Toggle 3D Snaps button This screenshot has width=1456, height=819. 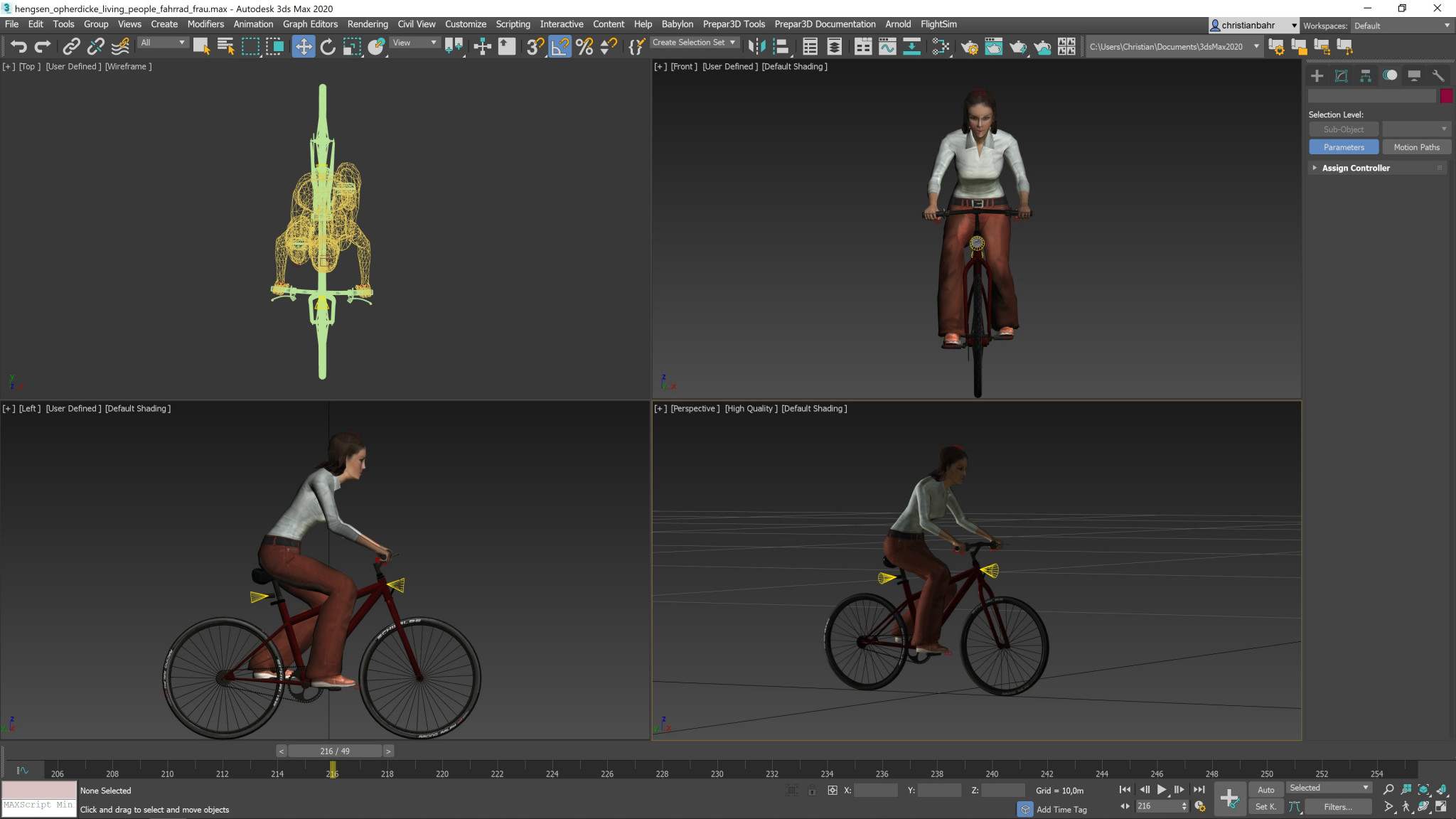click(x=535, y=47)
